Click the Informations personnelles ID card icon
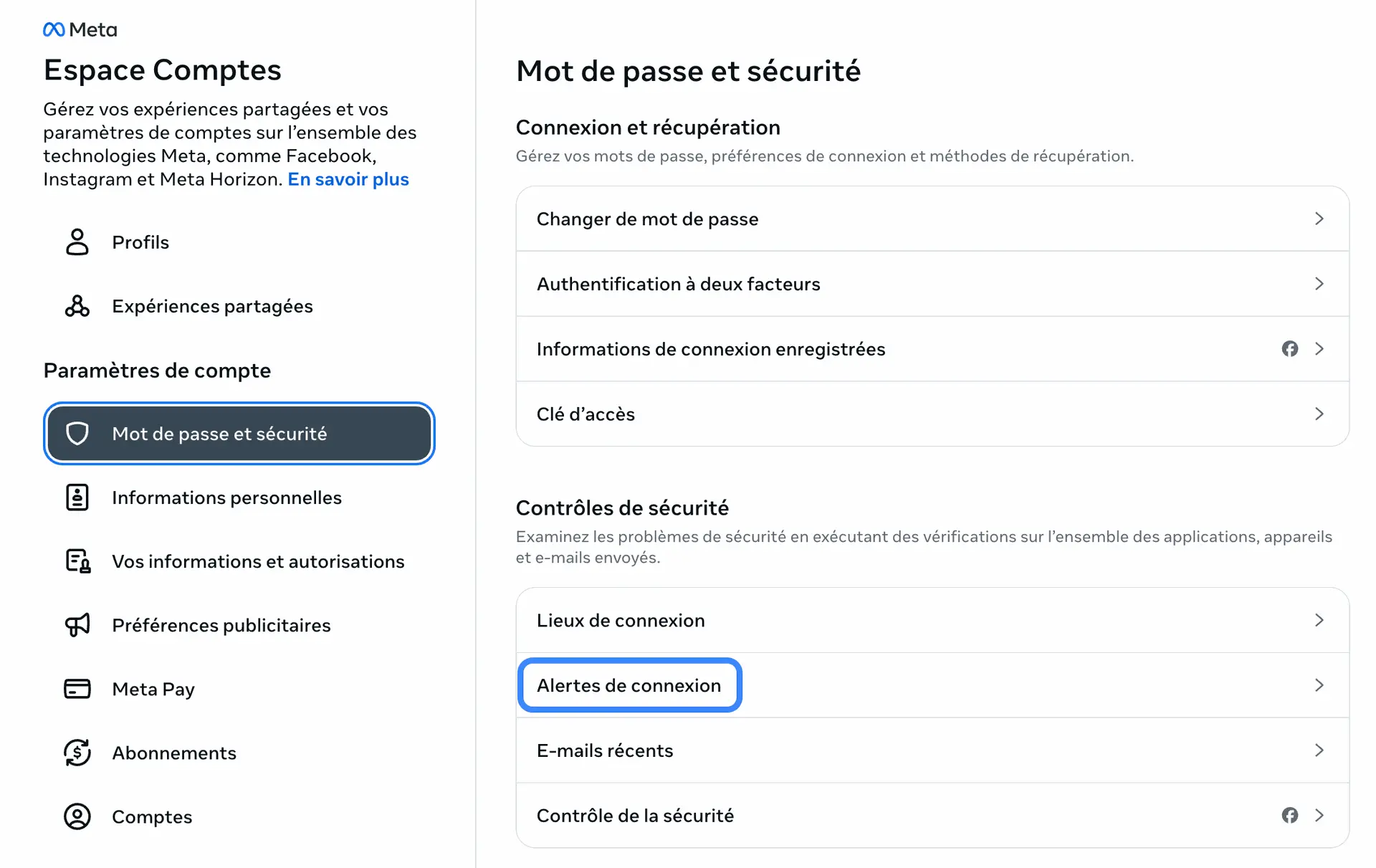Viewport: 1376px width, 868px height. (x=77, y=497)
